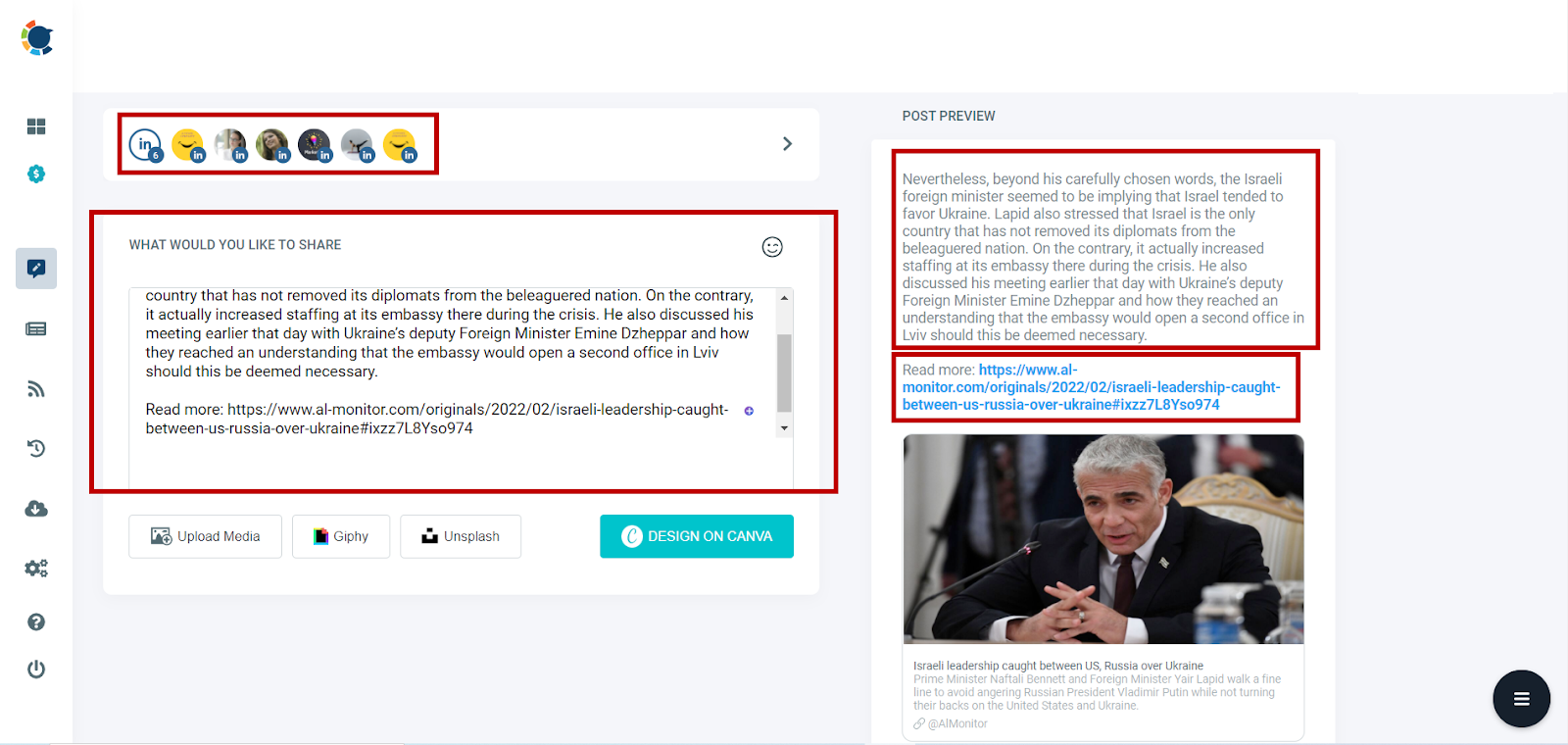
Task: Select the compose post icon in sidebar
Action: click(36, 269)
